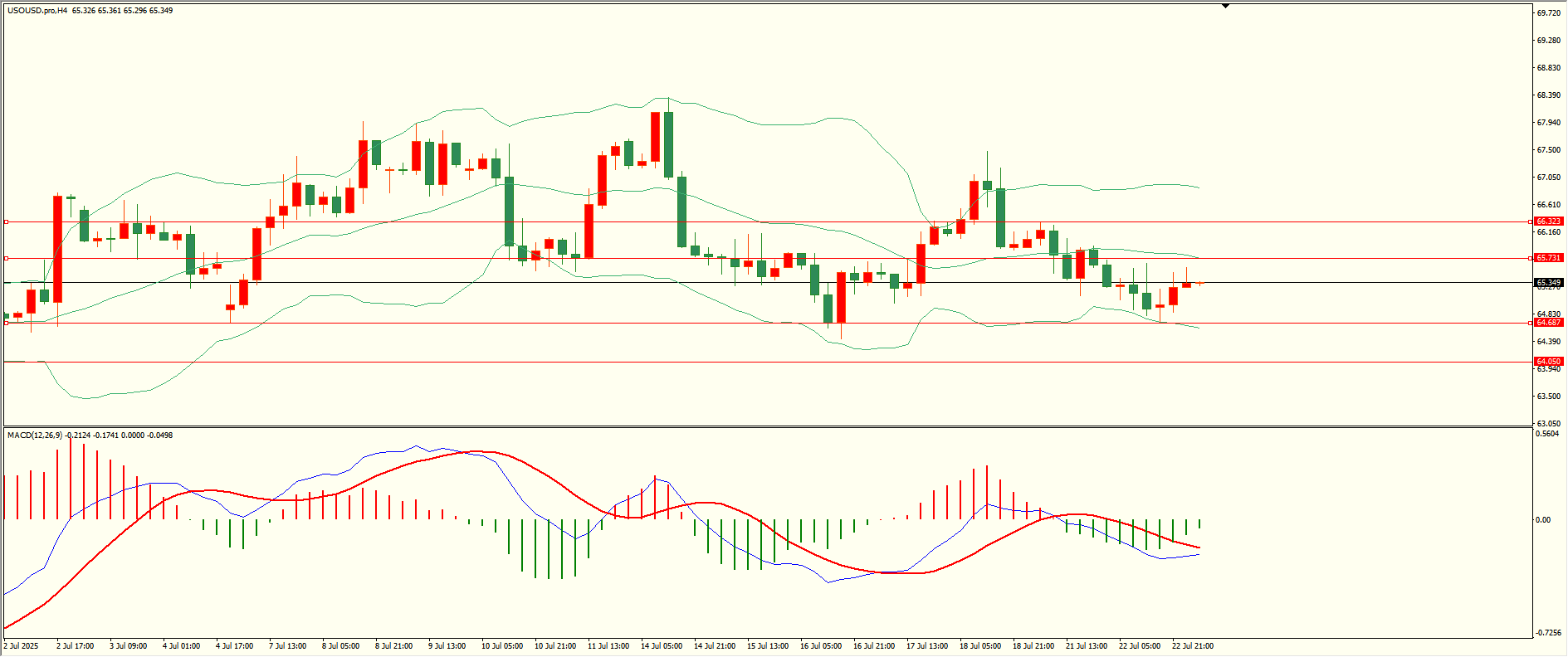
Task: Click the 2 Jul 2025 time axis label
Action: click(21, 646)
